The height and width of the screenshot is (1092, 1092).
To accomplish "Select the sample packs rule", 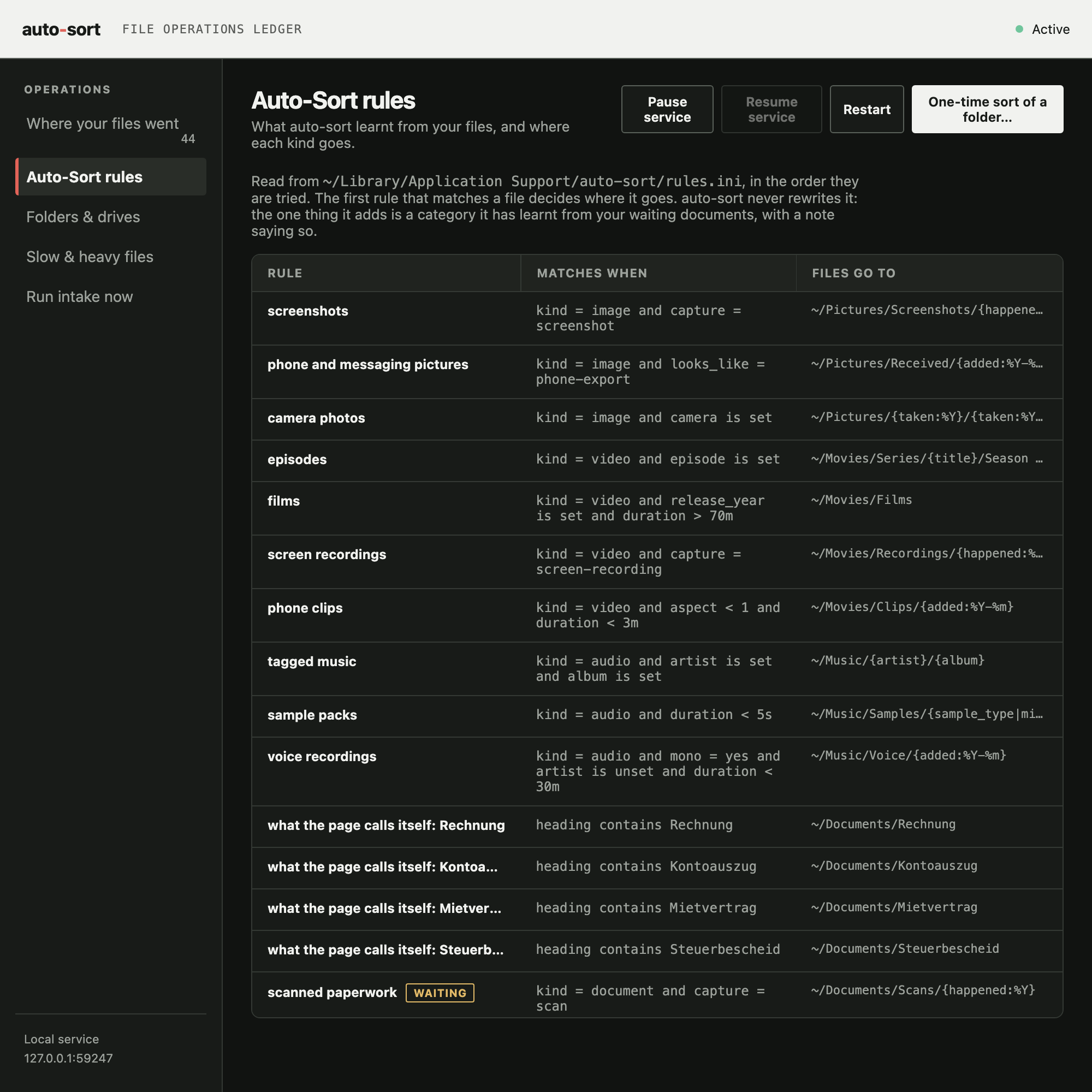I will (312, 715).
